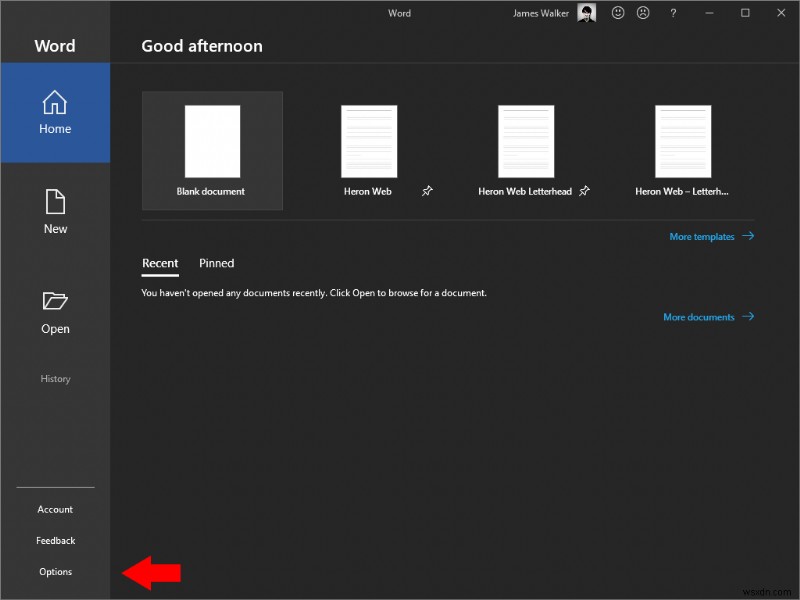This screenshot has height=600, width=800.
Task: Open Word Options
Action: (x=55, y=571)
